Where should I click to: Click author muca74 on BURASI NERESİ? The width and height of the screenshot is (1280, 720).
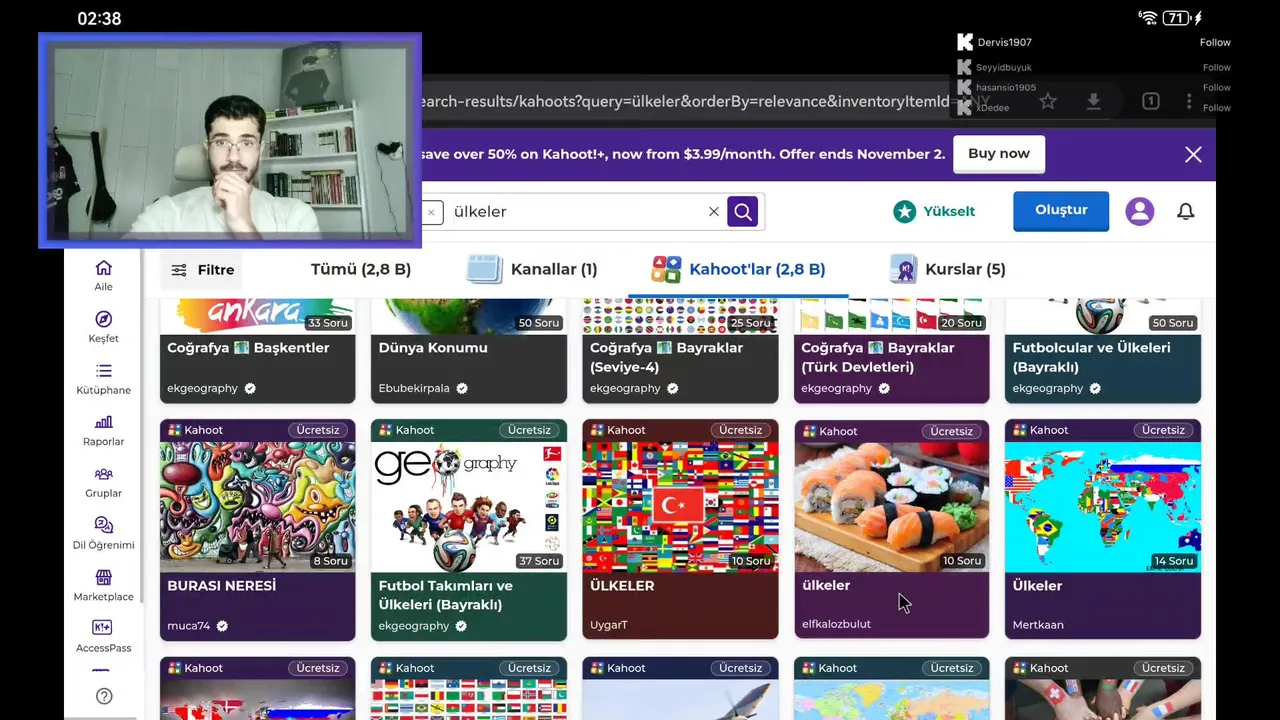(189, 626)
